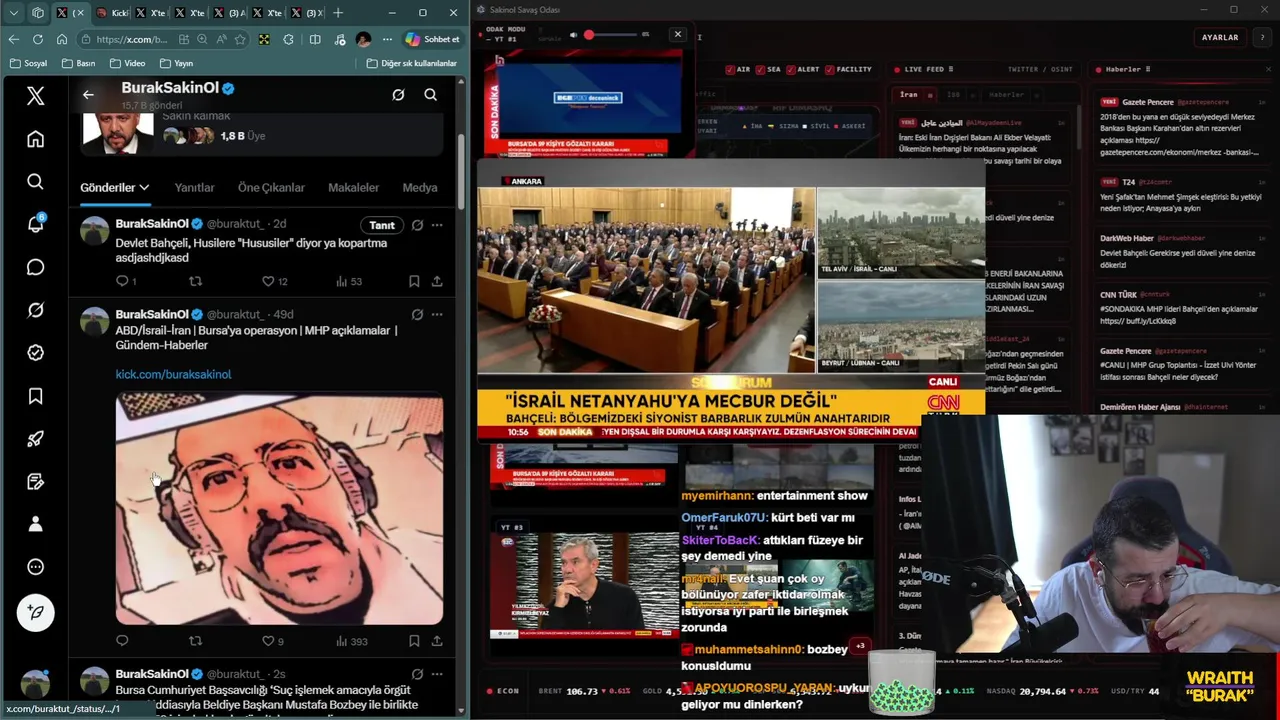The image size is (1280, 720).
Task: View analytics showing 393 views
Action: click(351, 641)
